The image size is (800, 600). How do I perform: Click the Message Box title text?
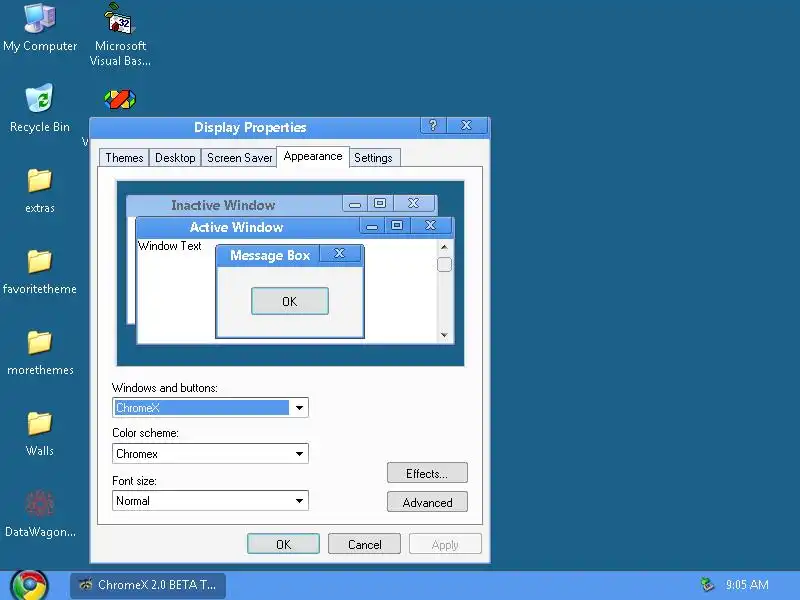coord(270,255)
